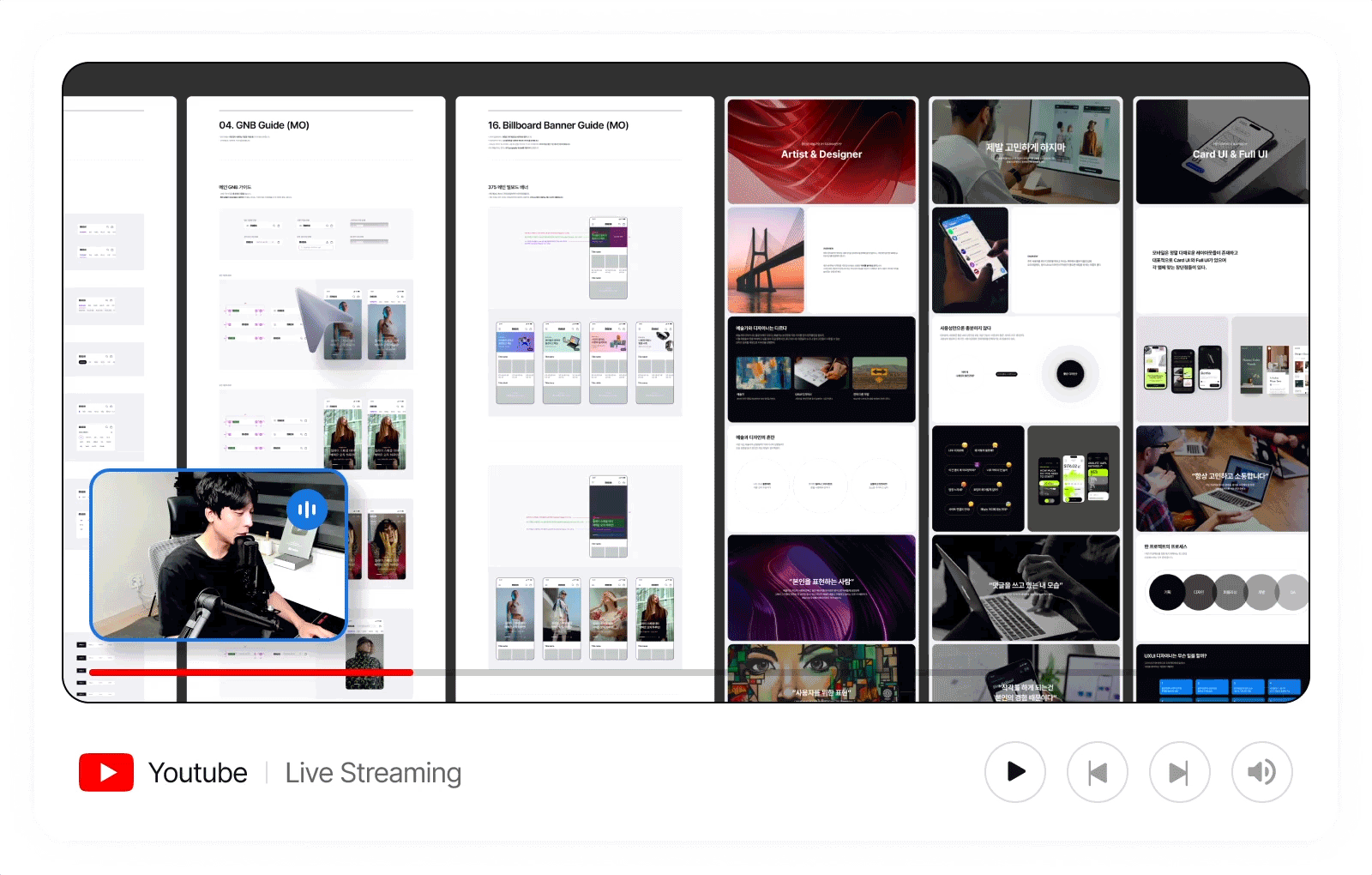This screenshot has height=875, width=1372.
Task: Click the purple abstract wave banner
Action: (x=821, y=588)
